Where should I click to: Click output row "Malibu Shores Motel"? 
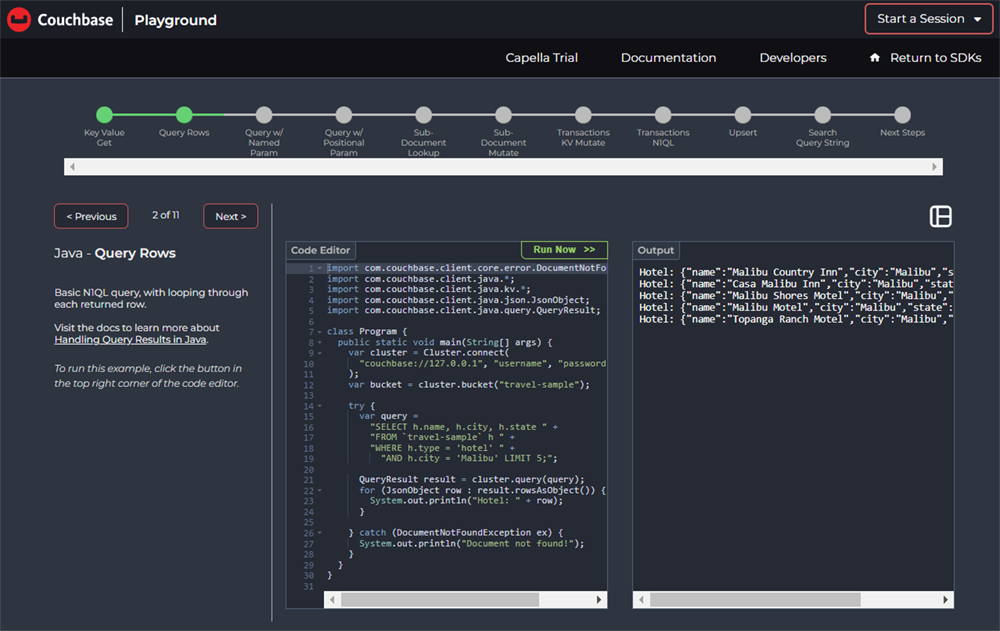pyautogui.click(x=796, y=295)
